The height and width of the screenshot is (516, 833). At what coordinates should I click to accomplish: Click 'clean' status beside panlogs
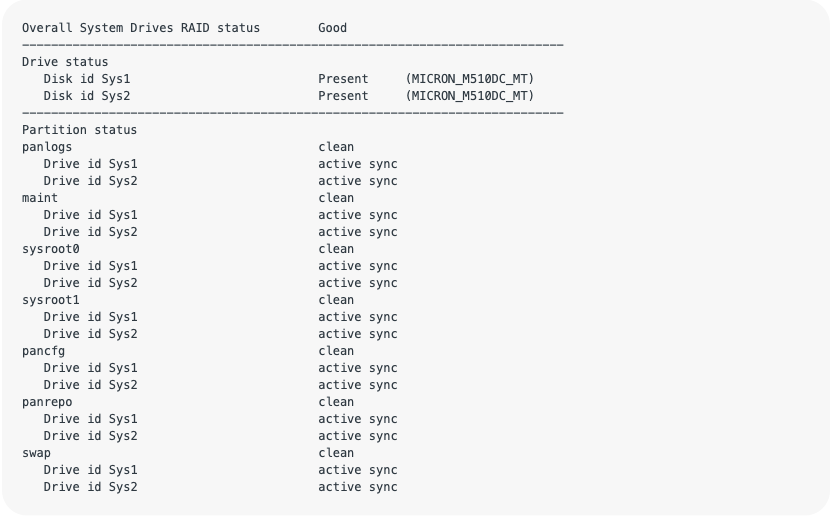pos(336,147)
